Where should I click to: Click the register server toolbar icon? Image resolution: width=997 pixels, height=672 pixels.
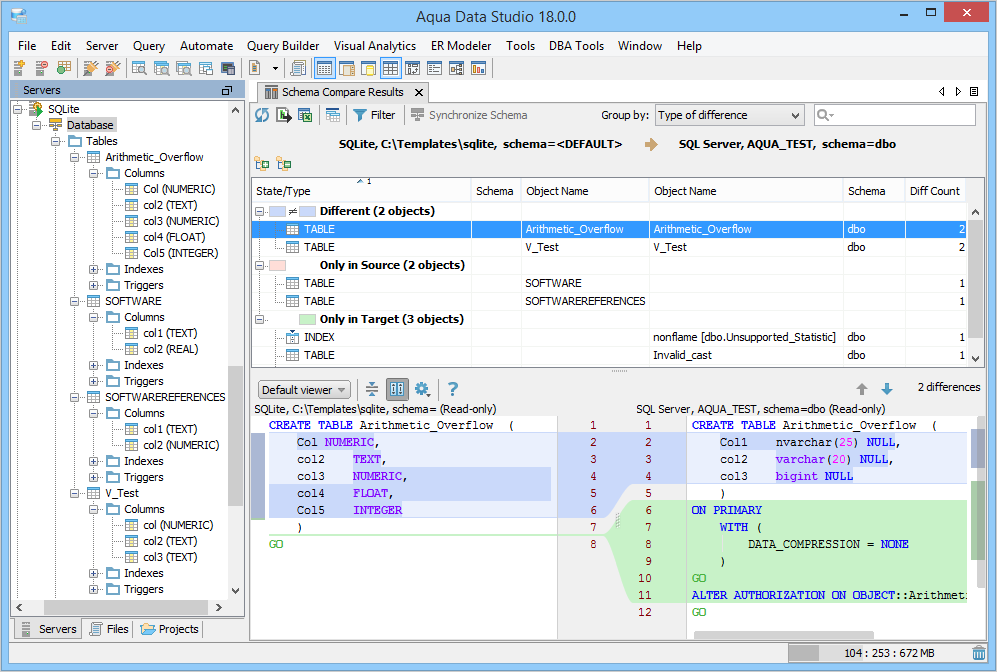pyautogui.click(x=19, y=68)
